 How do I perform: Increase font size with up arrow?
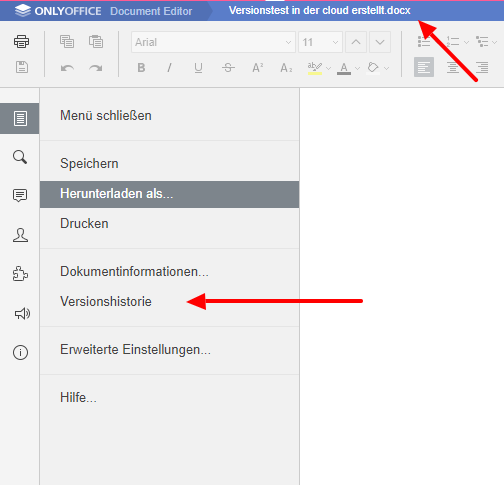pos(356,42)
